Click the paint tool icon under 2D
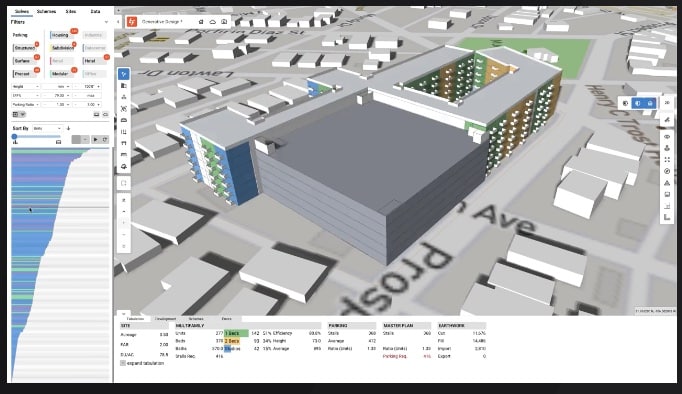Viewport: 682px width, 394px height. [667, 120]
